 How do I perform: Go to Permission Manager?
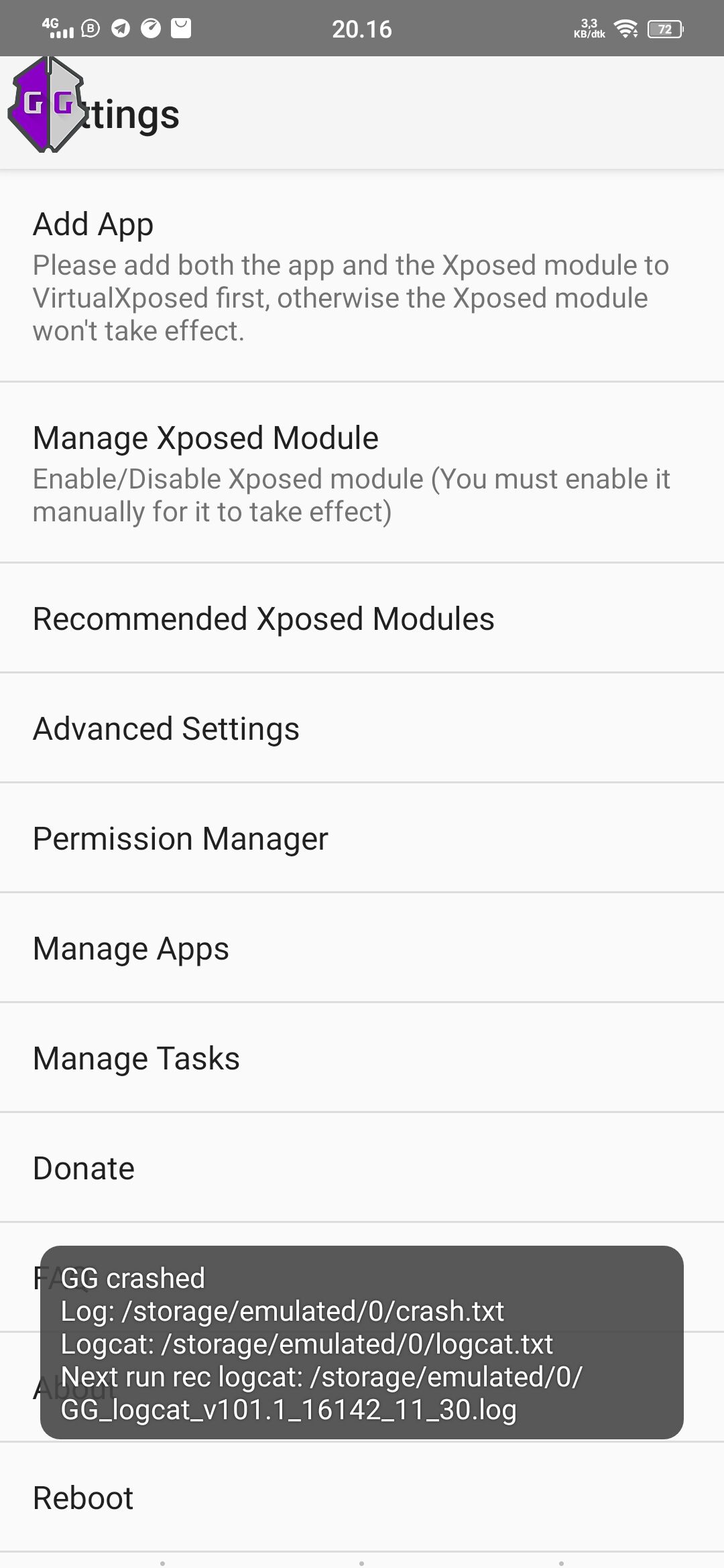click(x=362, y=838)
